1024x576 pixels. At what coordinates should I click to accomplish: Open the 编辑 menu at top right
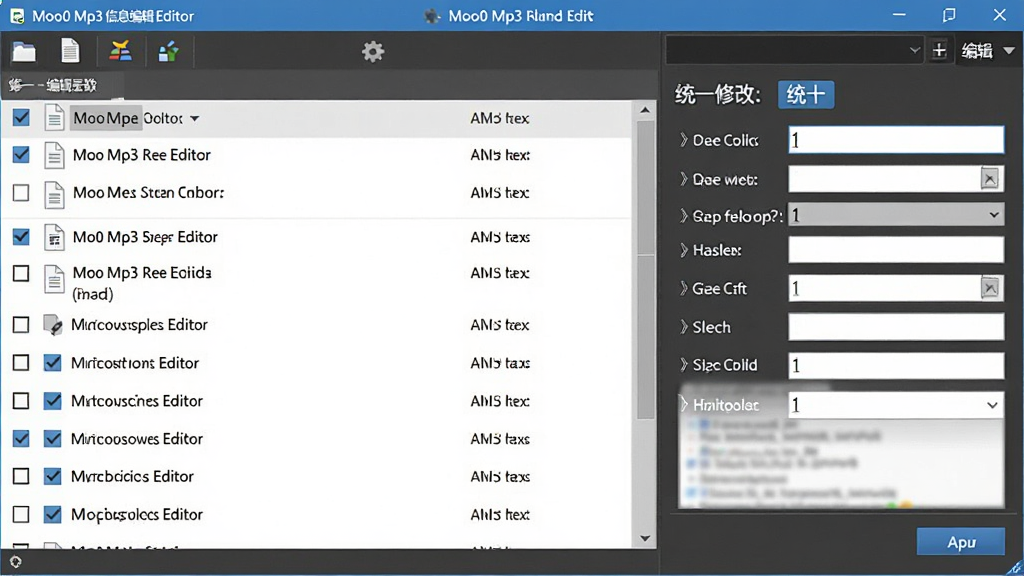coord(987,50)
